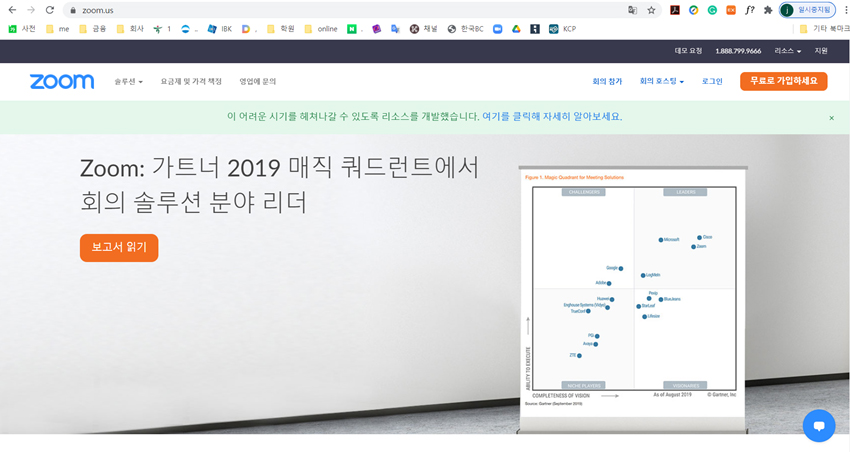Viewport: 850px width, 452px height.
Task: Open the green Naver 'N' bookmark
Action: tap(352, 29)
